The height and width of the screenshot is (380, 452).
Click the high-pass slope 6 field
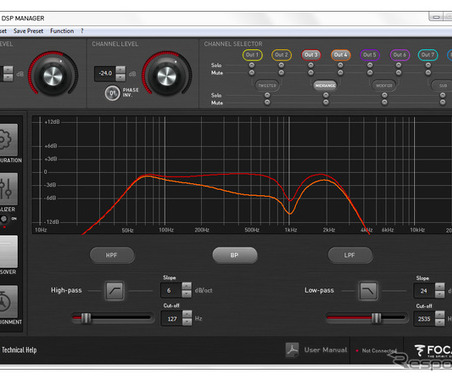pyautogui.click(x=171, y=290)
